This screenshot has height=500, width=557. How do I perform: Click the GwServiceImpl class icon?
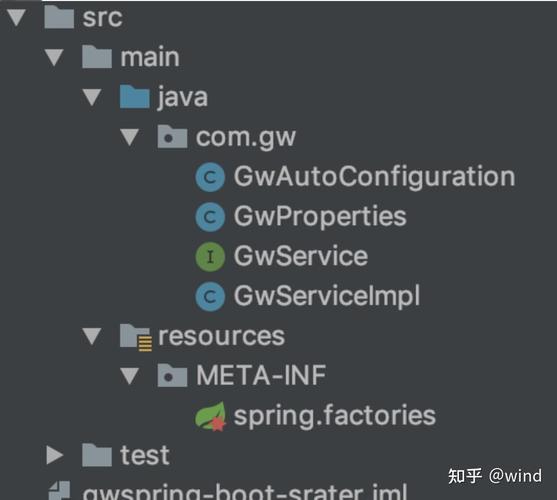click(210, 297)
